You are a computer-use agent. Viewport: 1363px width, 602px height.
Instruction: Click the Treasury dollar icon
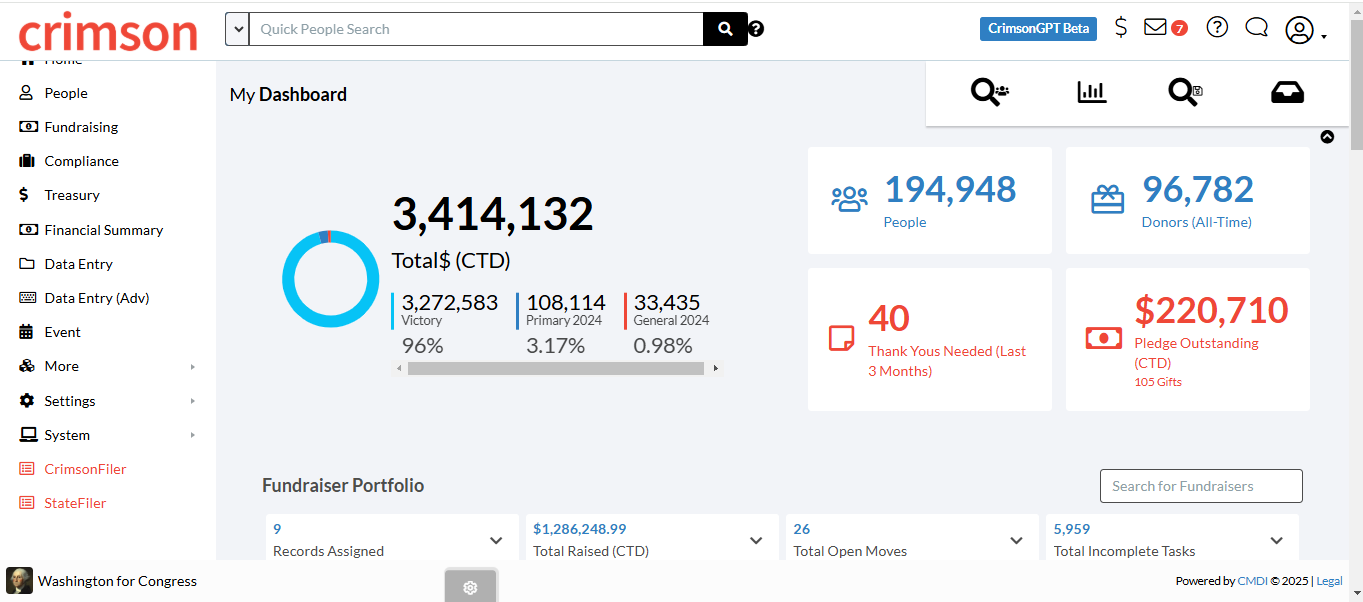tap(25, 195)
